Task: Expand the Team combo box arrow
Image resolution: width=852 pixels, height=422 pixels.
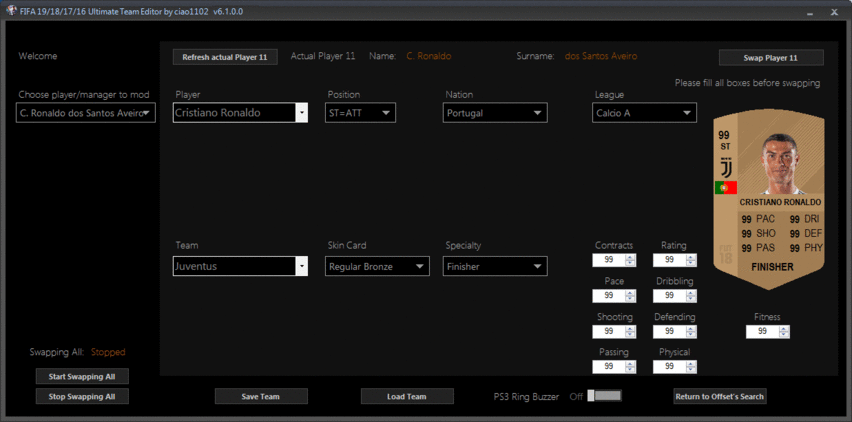Action: tap(302, 267)
